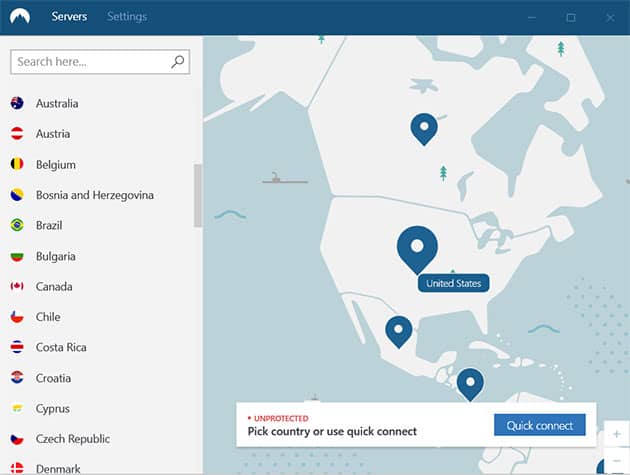Click the Bosnia and Herzegovina flag icon
This screenshot has width=630, height=475.
click(17, 195)
